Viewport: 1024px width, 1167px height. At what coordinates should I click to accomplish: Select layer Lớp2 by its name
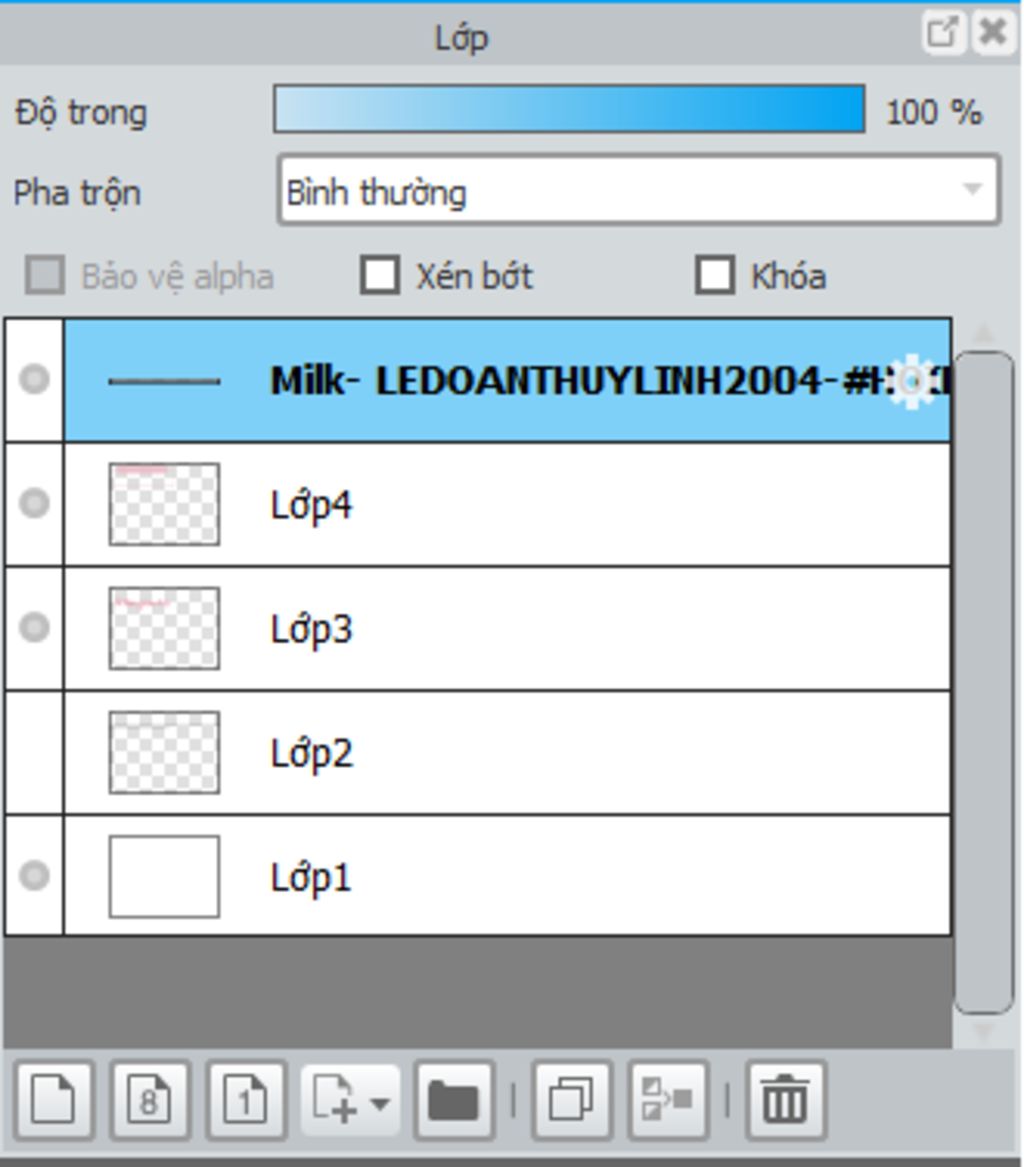tap(311, 753)
